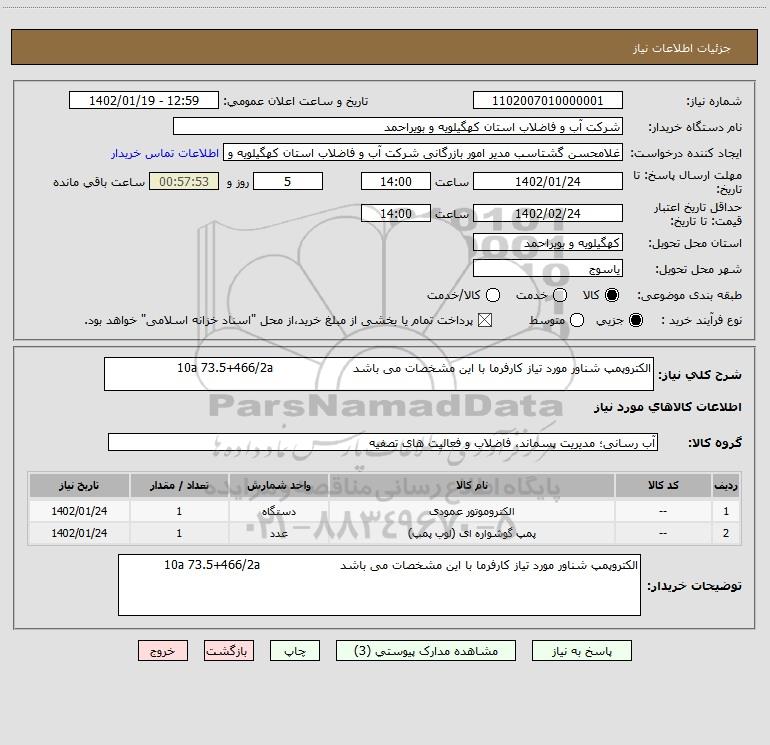Click the پاسخ به نیاز button

point(582,651)
